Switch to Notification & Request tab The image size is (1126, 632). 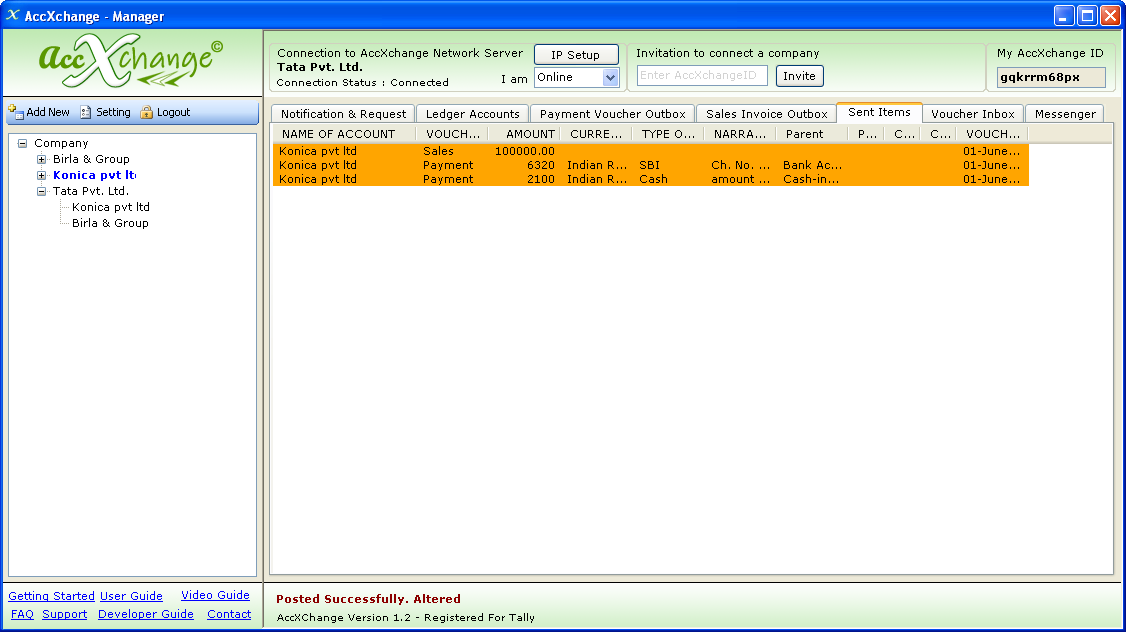pyautogui.click(x=343, y=113)
